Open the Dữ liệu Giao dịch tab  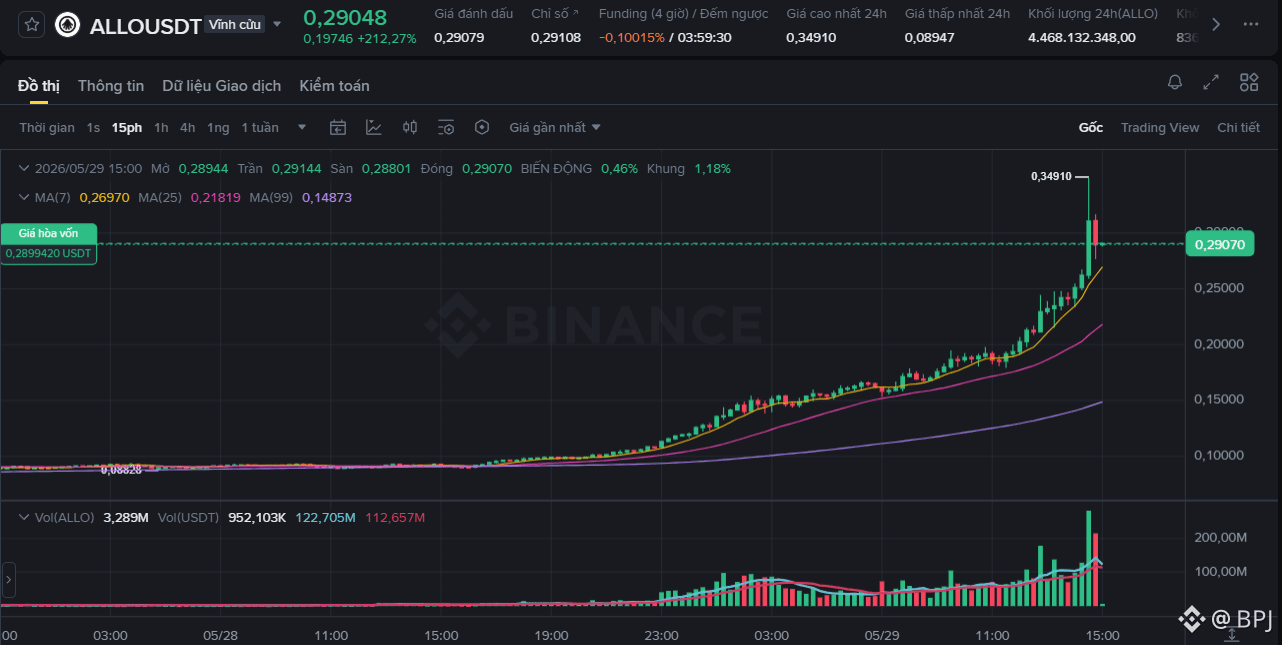point(222,86)
